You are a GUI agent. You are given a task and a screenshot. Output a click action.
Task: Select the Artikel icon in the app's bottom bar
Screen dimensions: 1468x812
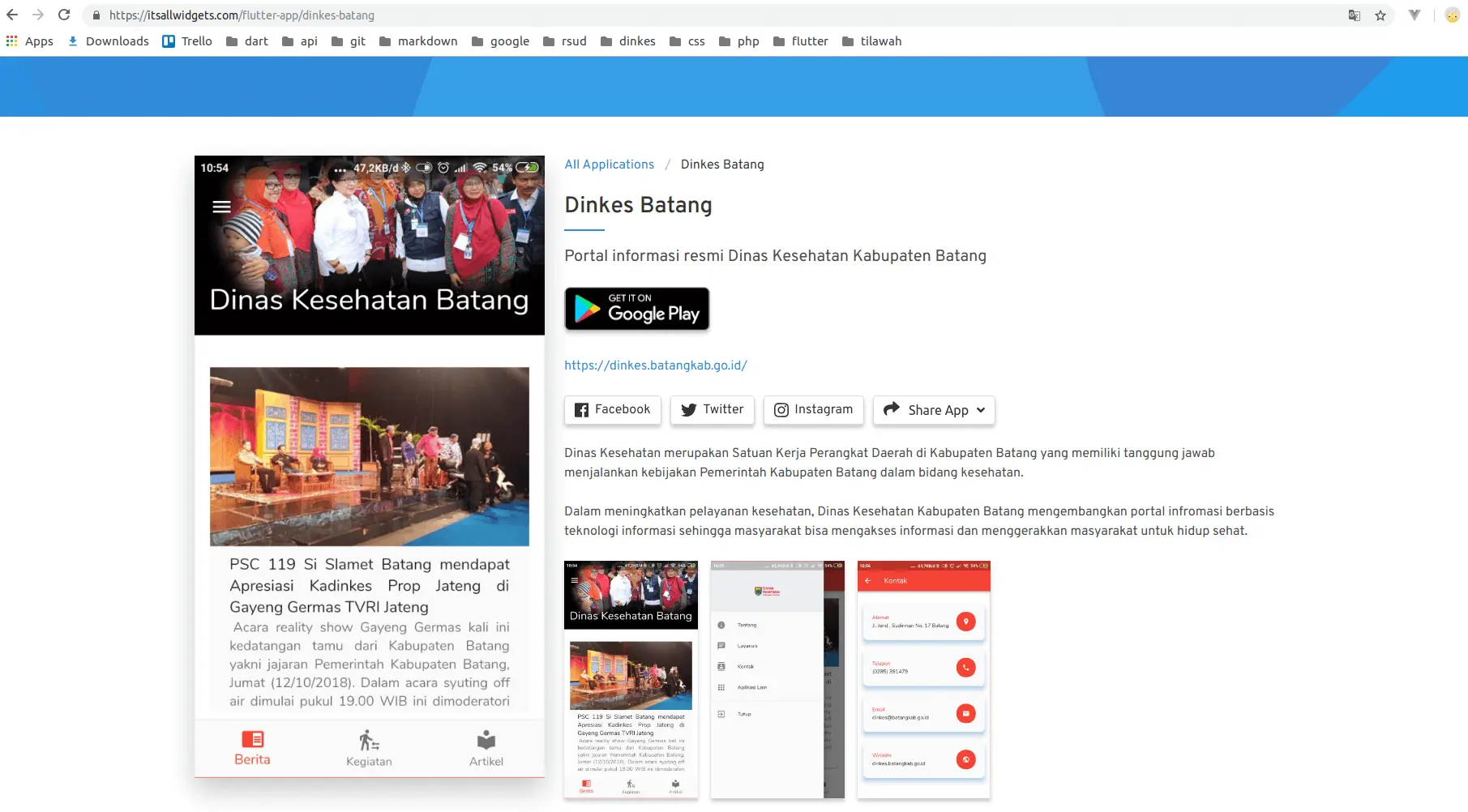tap(486, 738)
